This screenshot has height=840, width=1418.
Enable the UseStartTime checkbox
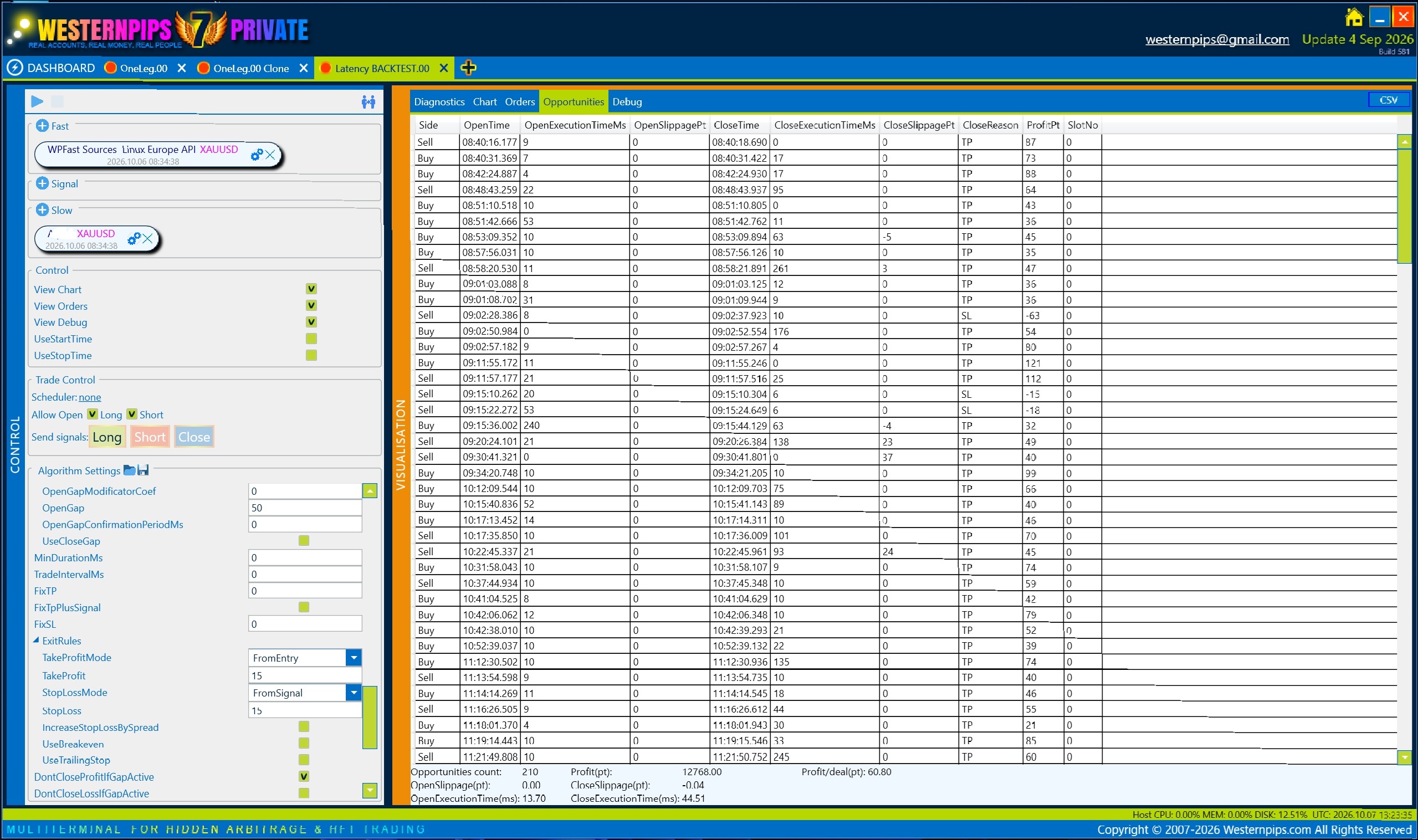[311, 339]
